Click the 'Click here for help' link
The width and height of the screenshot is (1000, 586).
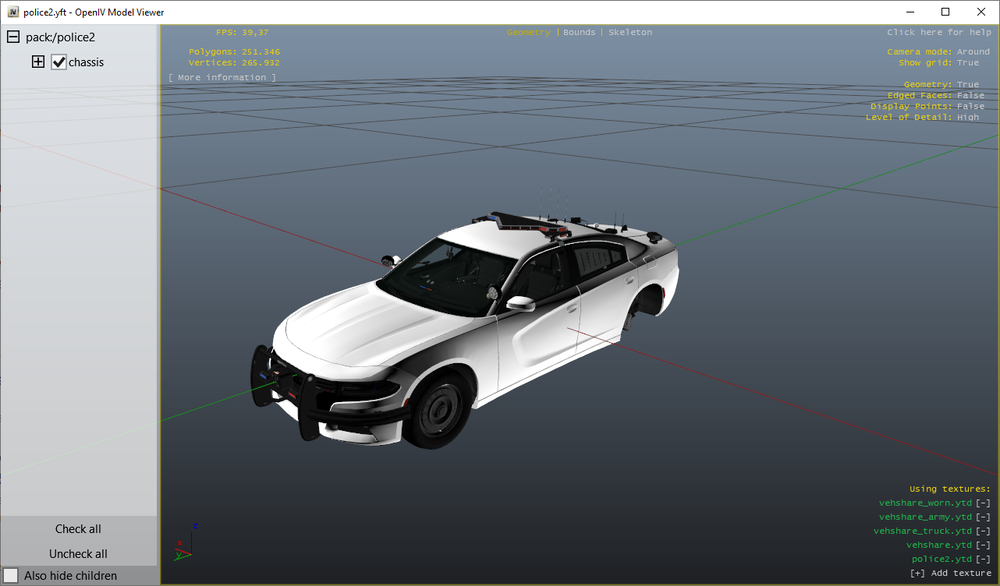click(939, 32)
